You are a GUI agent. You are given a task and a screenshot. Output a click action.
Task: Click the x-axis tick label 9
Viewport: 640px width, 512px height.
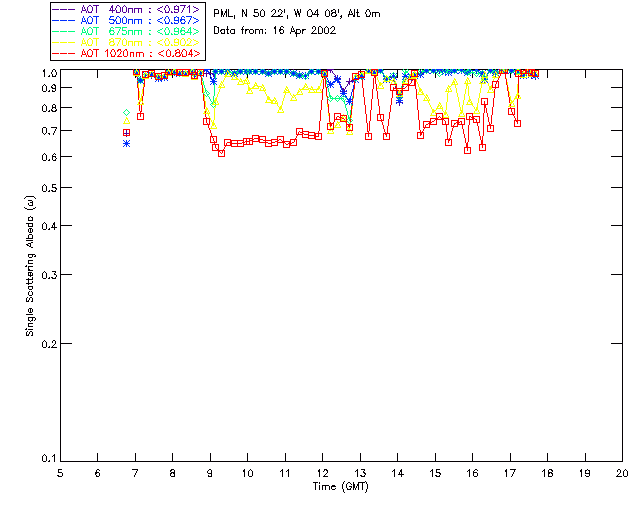pyautogui.click(x=210, y=473)
